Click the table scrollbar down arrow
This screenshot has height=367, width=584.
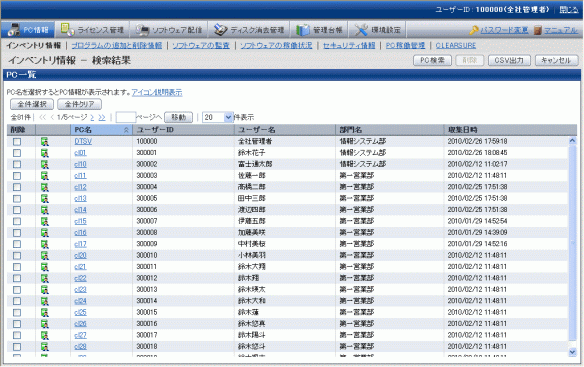[x=572, y=352]
